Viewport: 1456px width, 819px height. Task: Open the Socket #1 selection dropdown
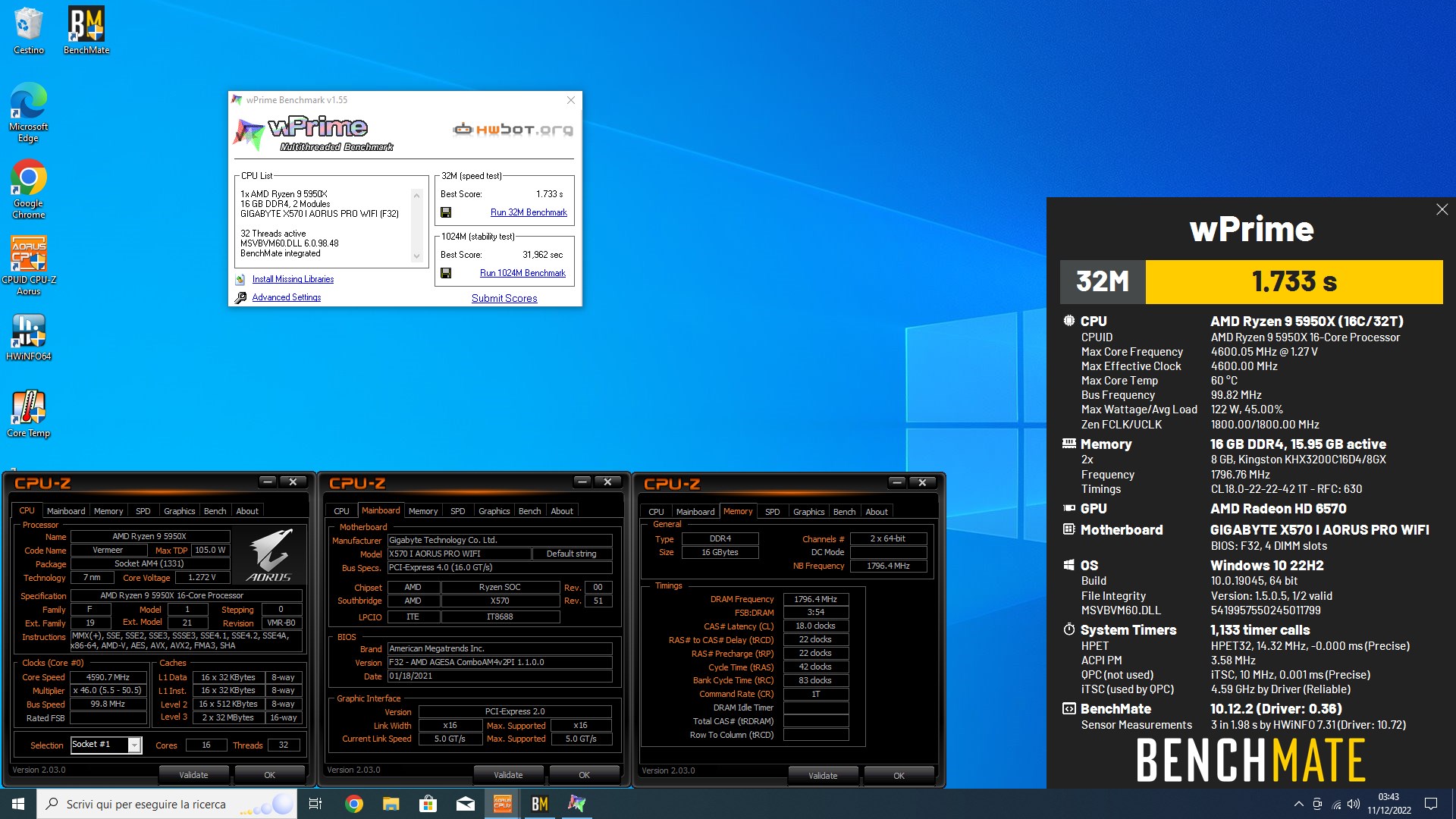click(134, 745)
